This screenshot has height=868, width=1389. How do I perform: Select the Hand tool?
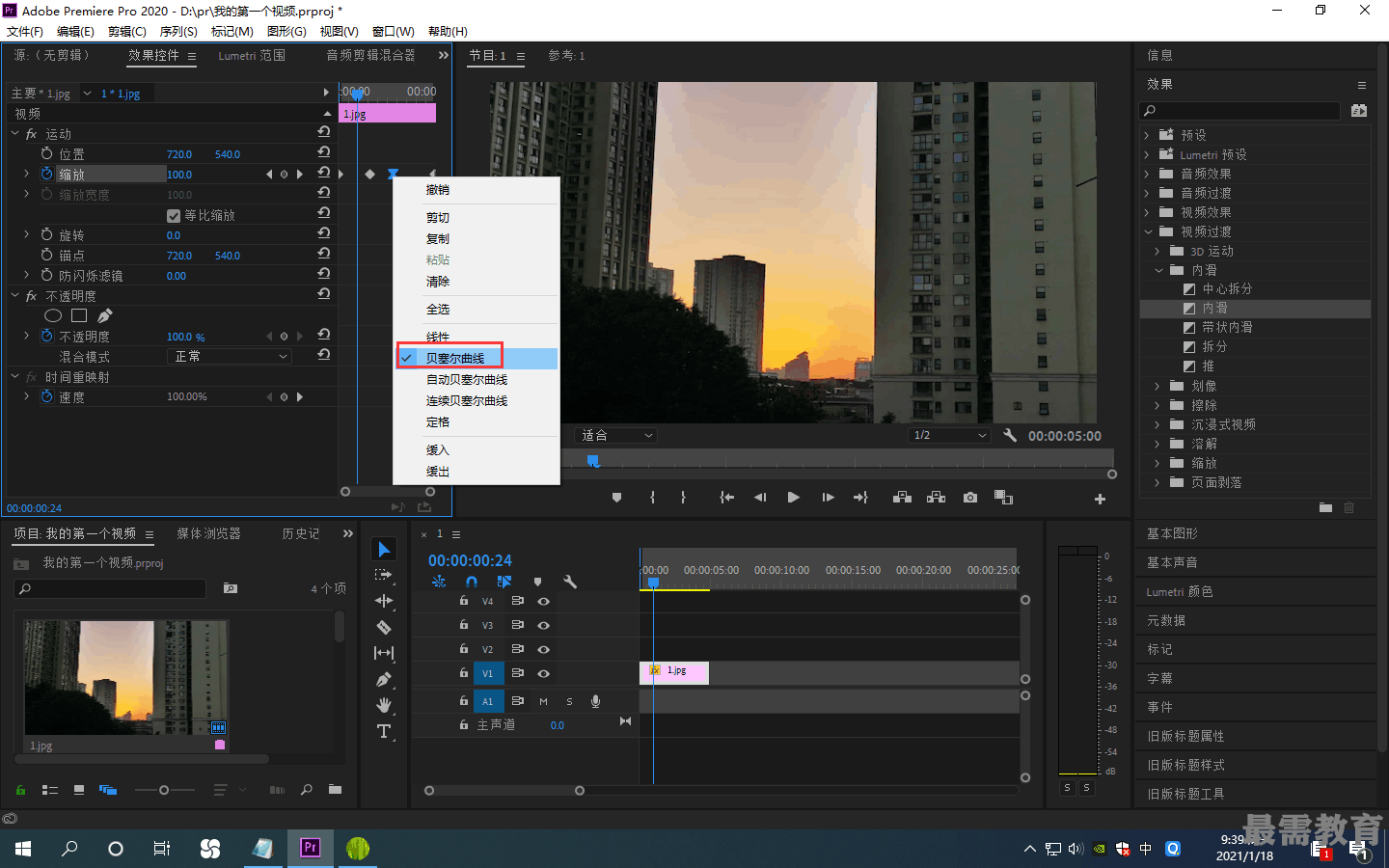(x=384, y=705)
